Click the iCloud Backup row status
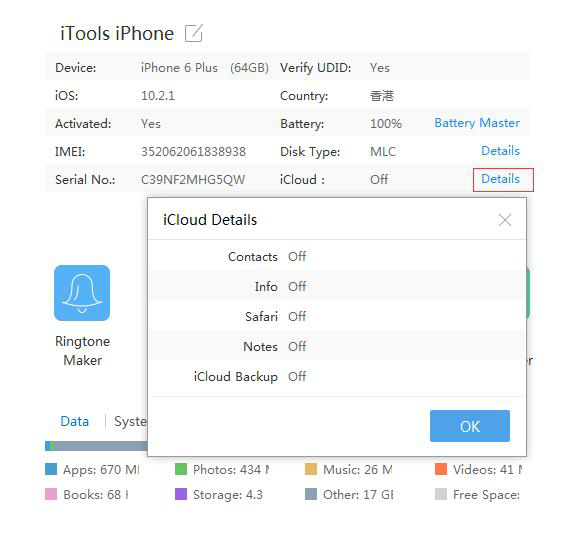Screen dimensions: 565x541 pyautogui.click(x=297, y=377)
